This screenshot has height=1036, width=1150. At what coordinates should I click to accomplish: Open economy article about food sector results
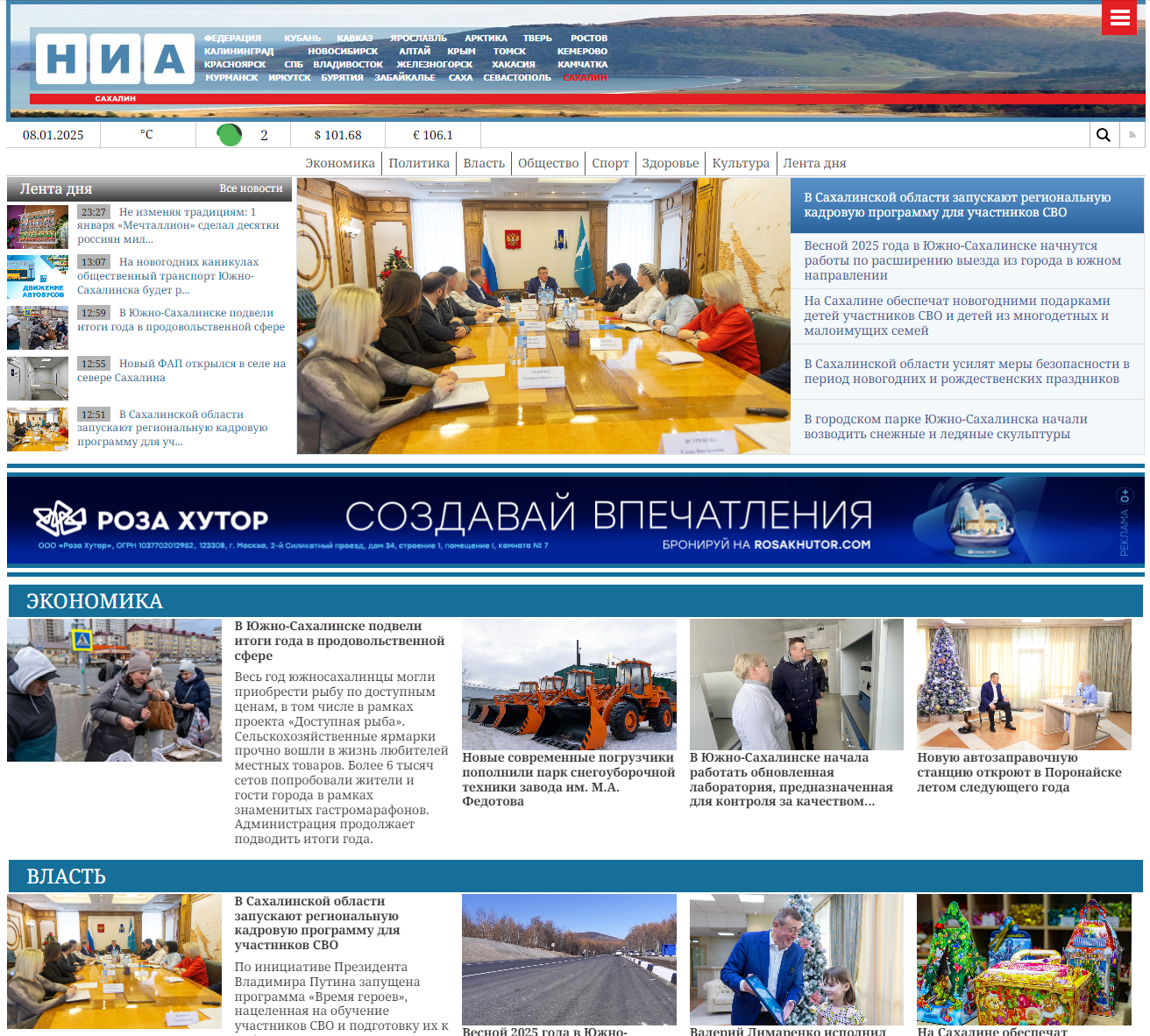pos(340,641)
